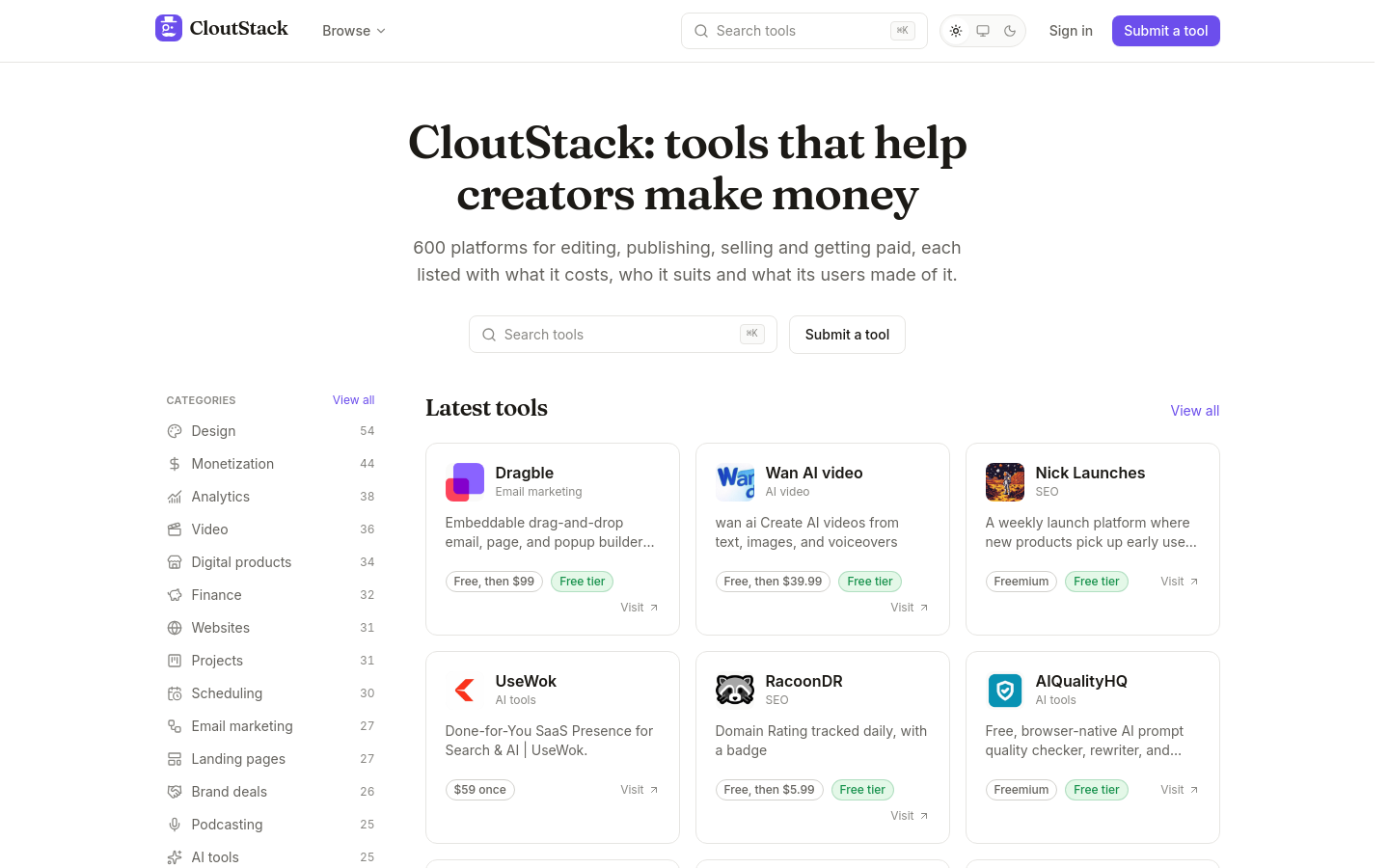Open the RacoonDR card title

(804, 681)
